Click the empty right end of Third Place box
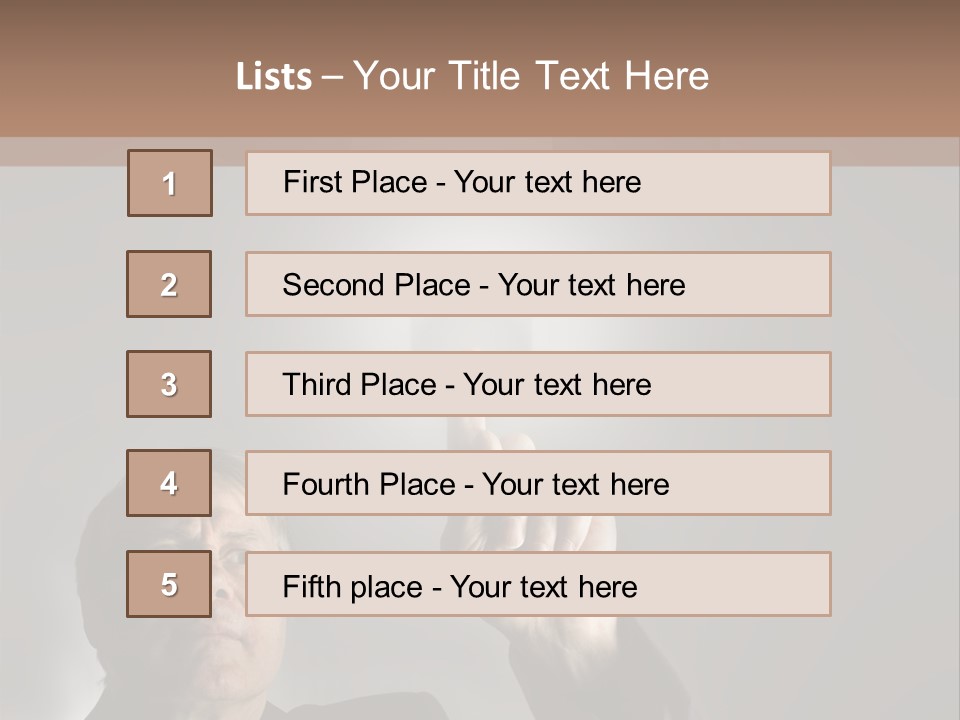Screen dimensions: 960x720 (x=760, y=384)
